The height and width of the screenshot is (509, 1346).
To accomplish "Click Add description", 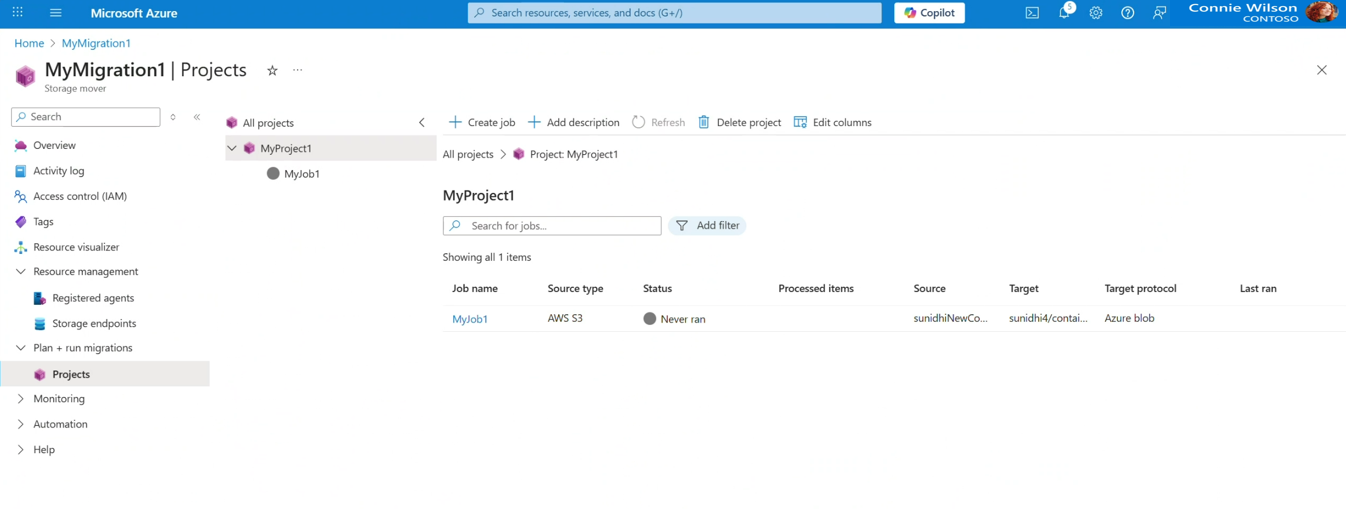I will tap(574, 122).
